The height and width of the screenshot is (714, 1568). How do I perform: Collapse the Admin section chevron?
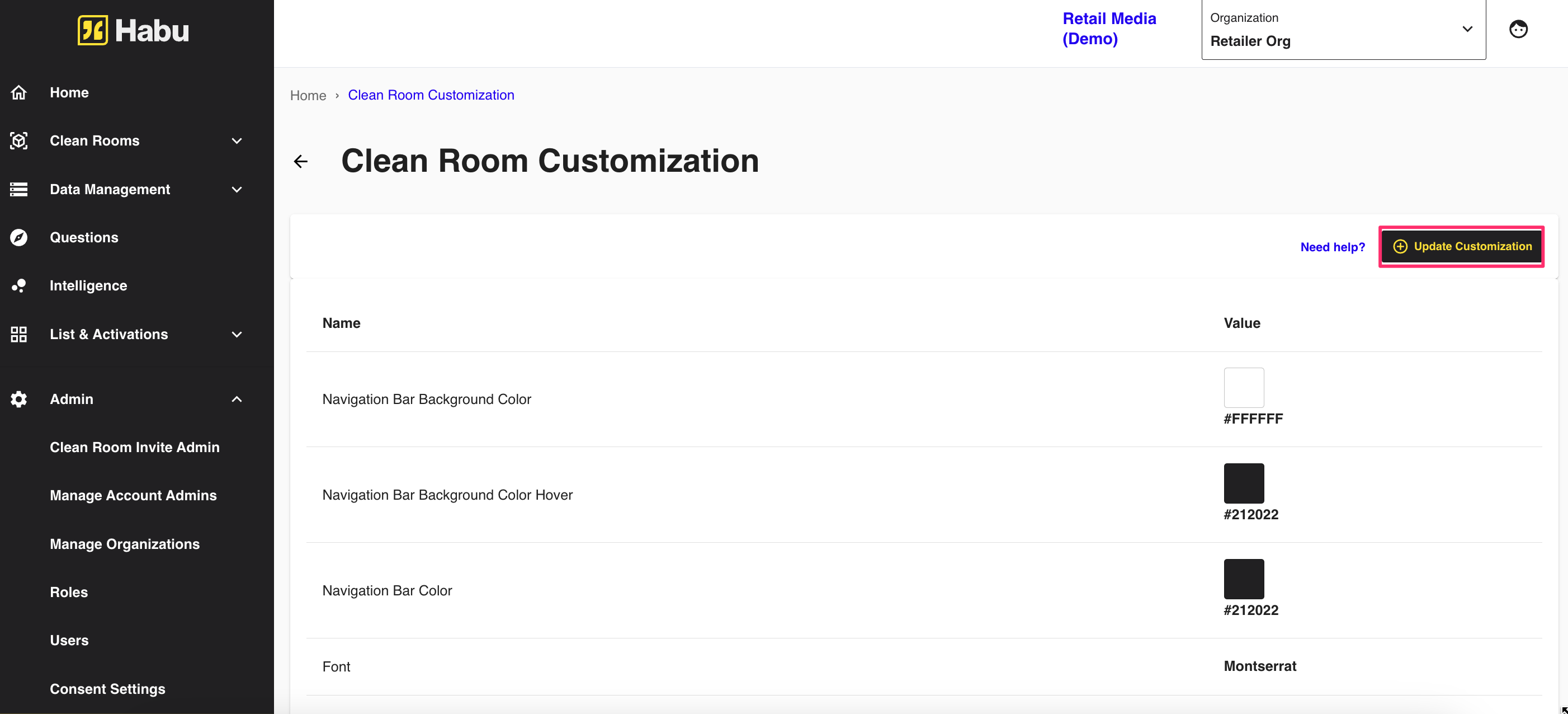tap(237, 399)
